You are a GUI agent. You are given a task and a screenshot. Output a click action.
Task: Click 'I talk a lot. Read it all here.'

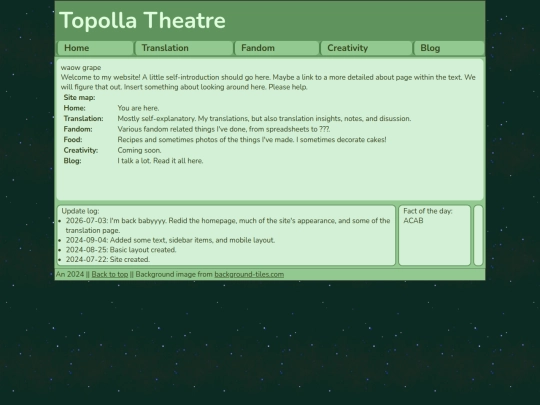160,161
